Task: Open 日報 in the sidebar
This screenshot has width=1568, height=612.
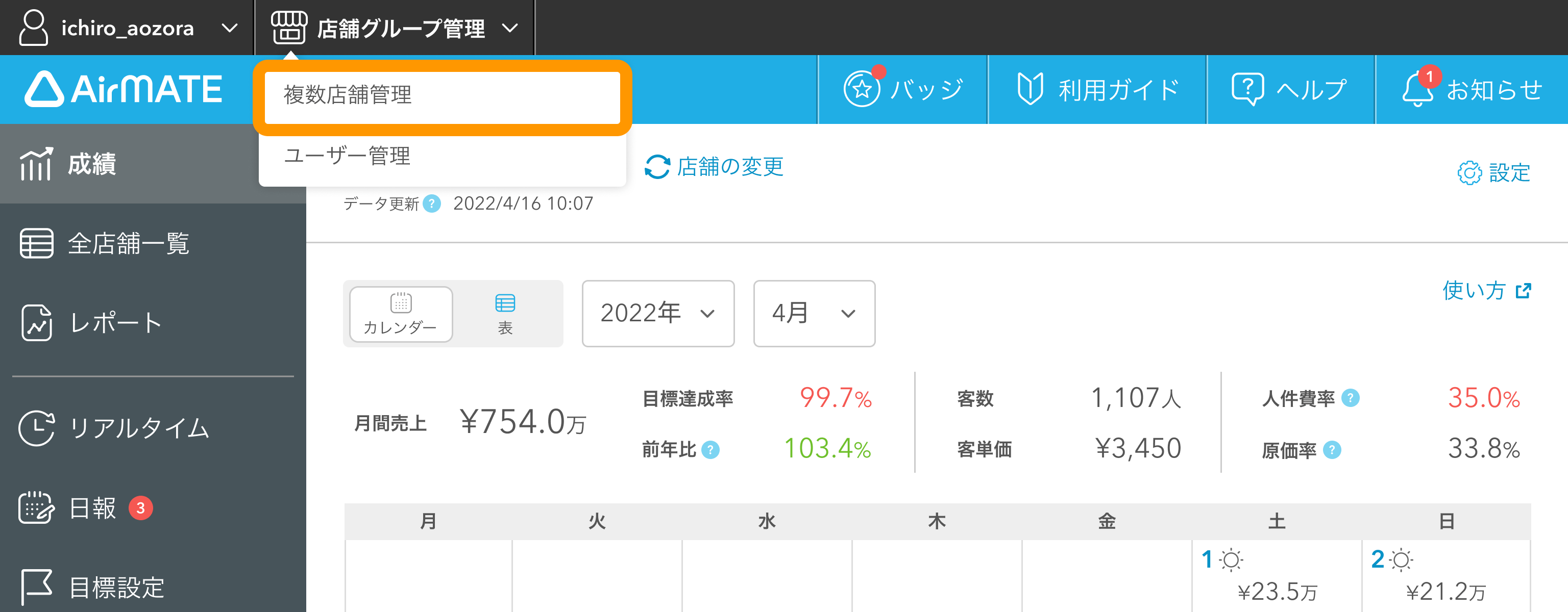Action: tap(153, 508)
